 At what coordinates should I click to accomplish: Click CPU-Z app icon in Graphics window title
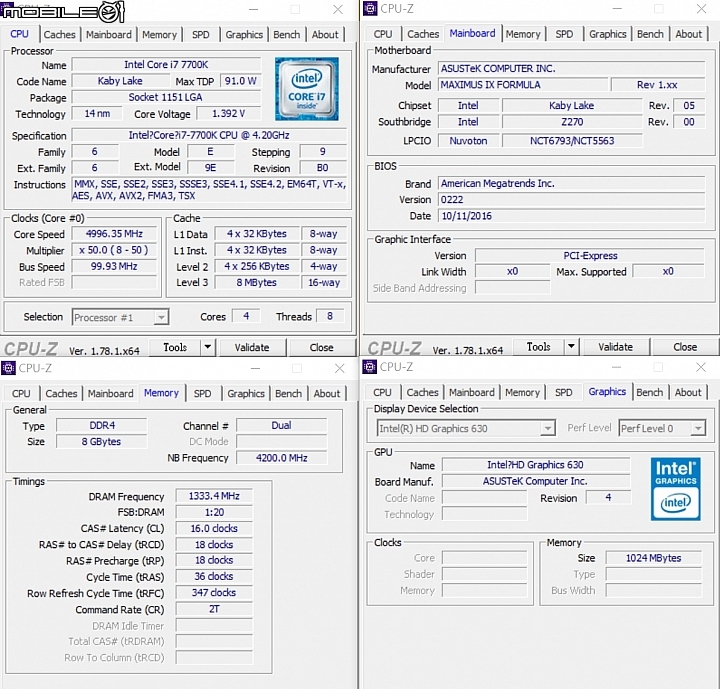pos(370,367)
